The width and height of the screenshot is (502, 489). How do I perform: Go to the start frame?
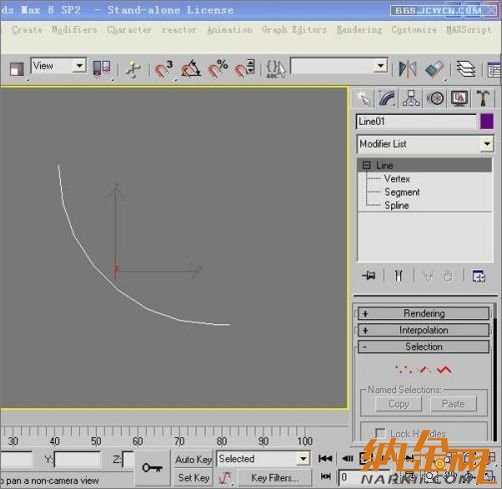[325, 459]
